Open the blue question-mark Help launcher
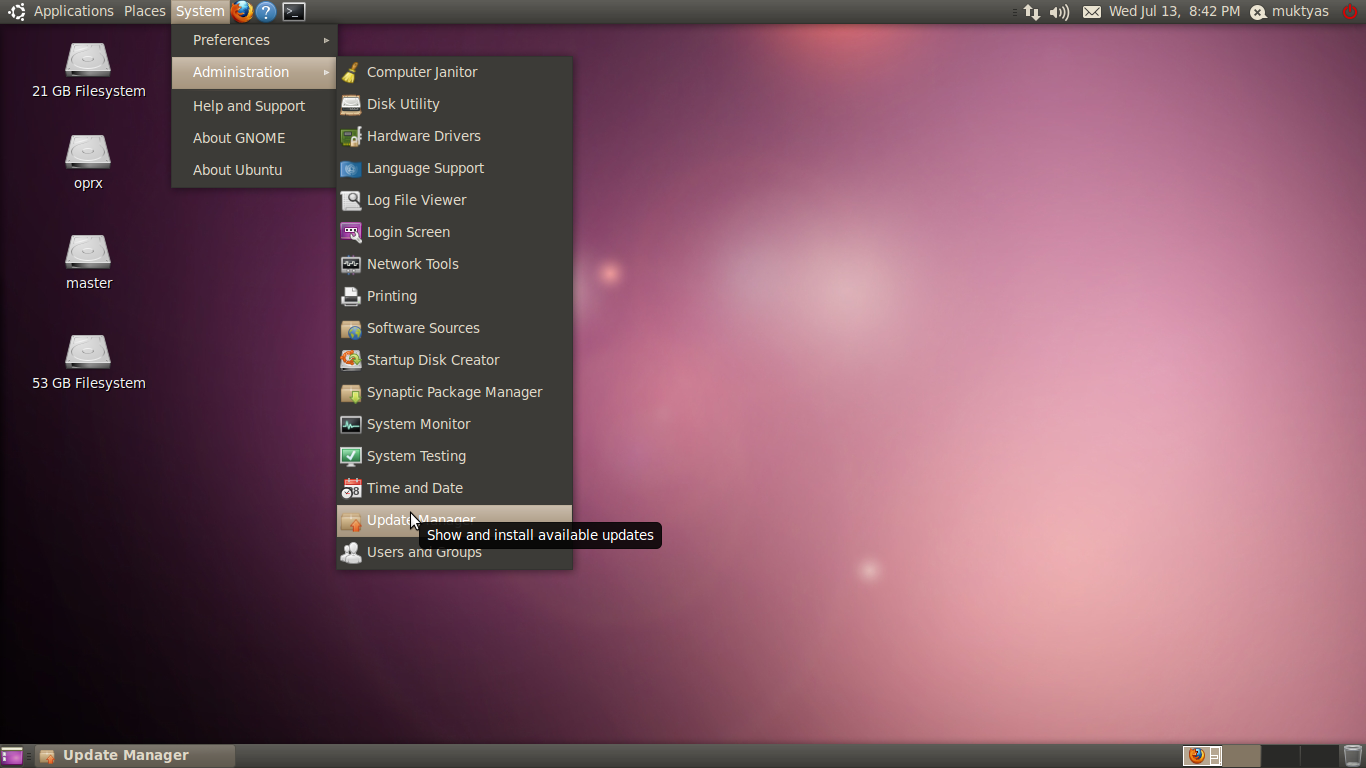Screen dimensions: 1366x768 pyautogui.click(x=266, y=12)
